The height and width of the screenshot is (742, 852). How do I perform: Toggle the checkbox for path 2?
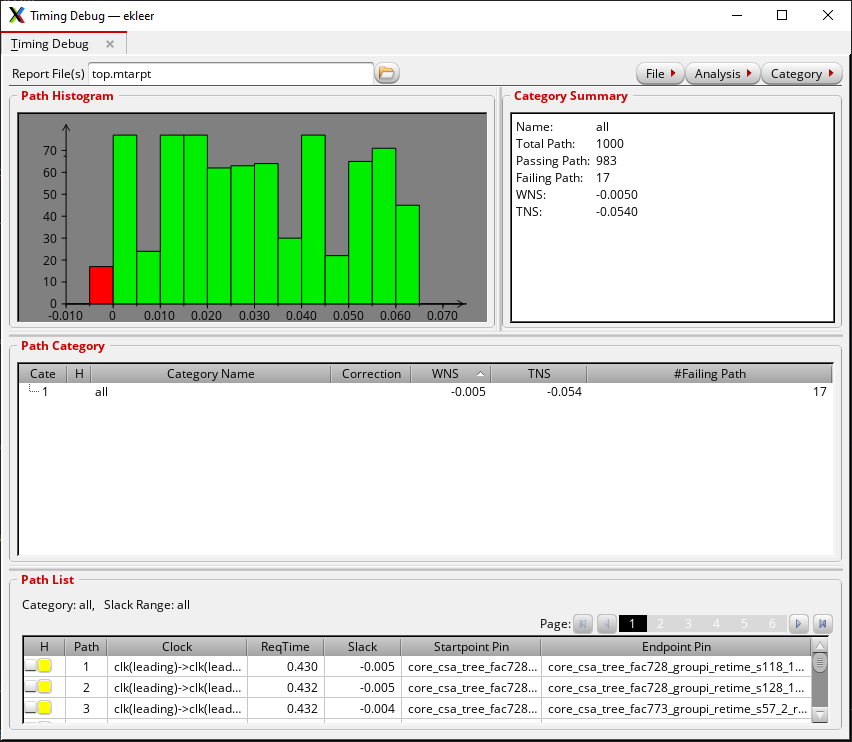point(30,687)
